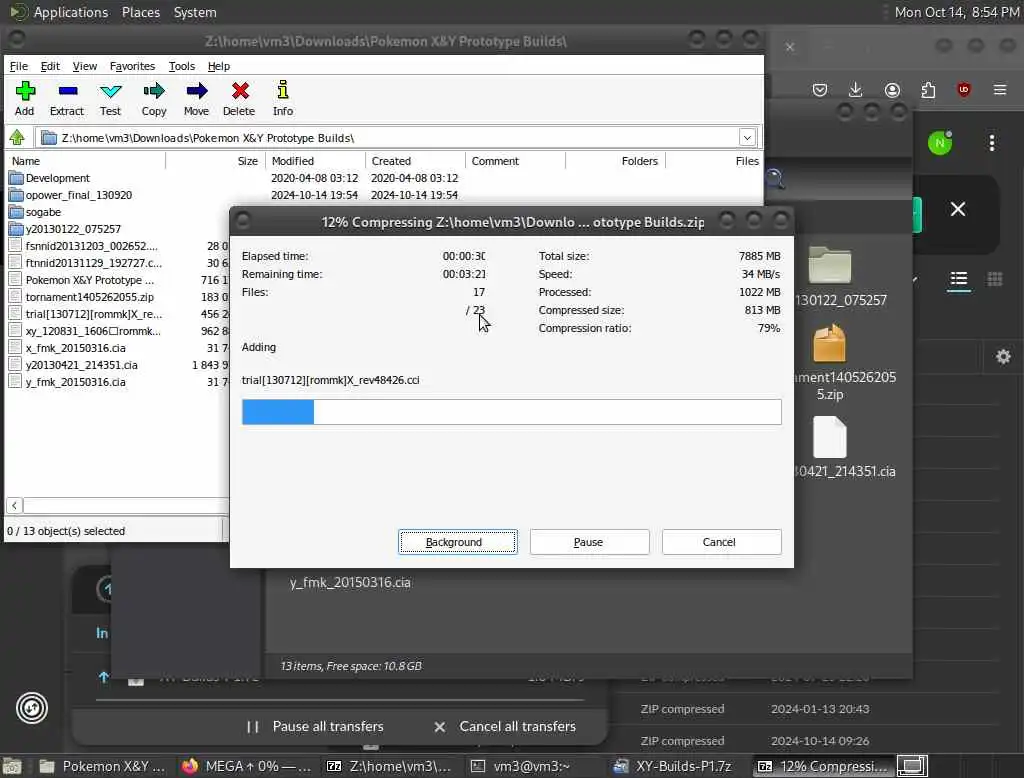Select y_fmk_20150316.cia in 7-Zip list
This screenshot has height=778, width=1024.
pyautogui.click(x=76, y=381)
